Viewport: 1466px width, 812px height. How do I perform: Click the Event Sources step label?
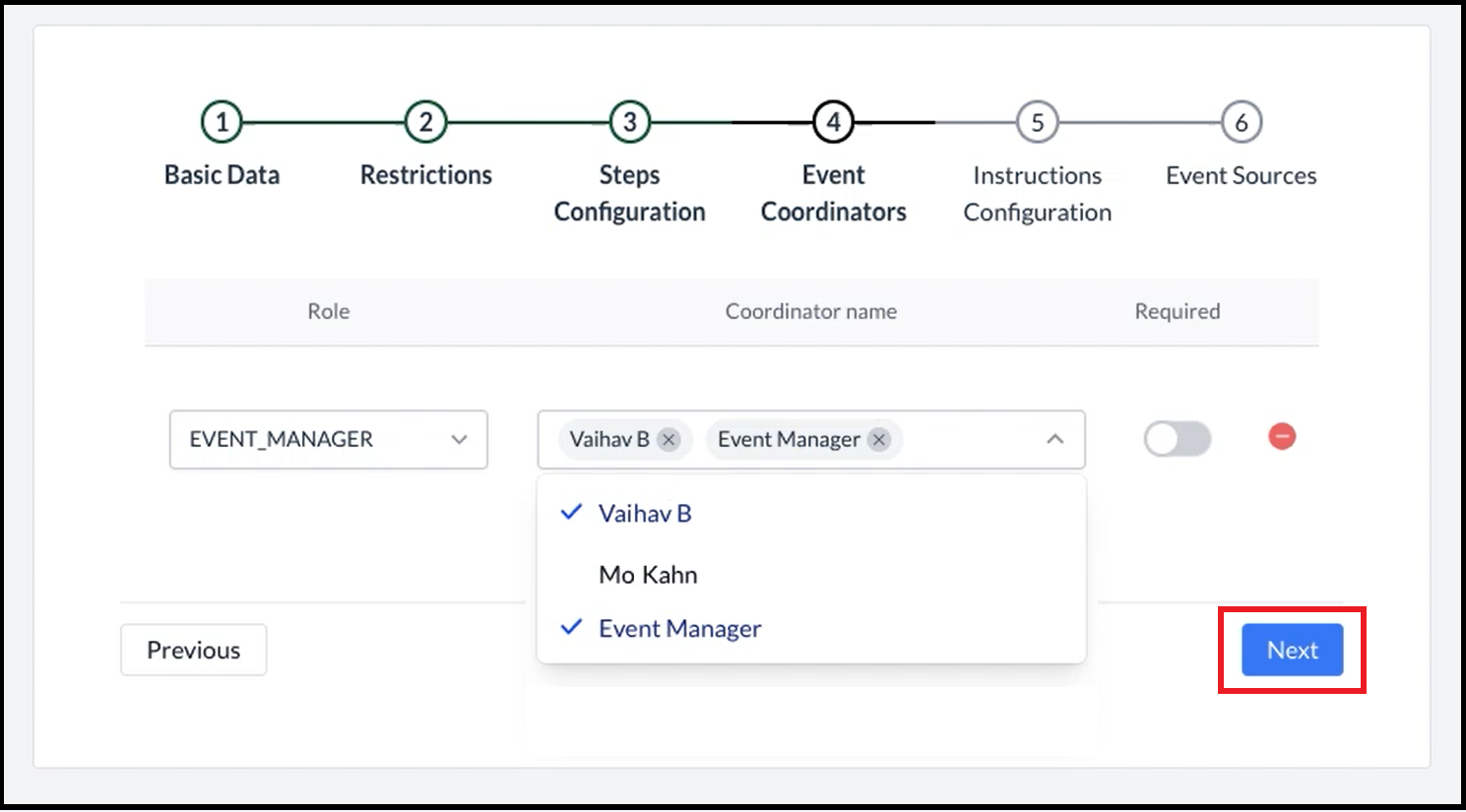pos(1241,176)
